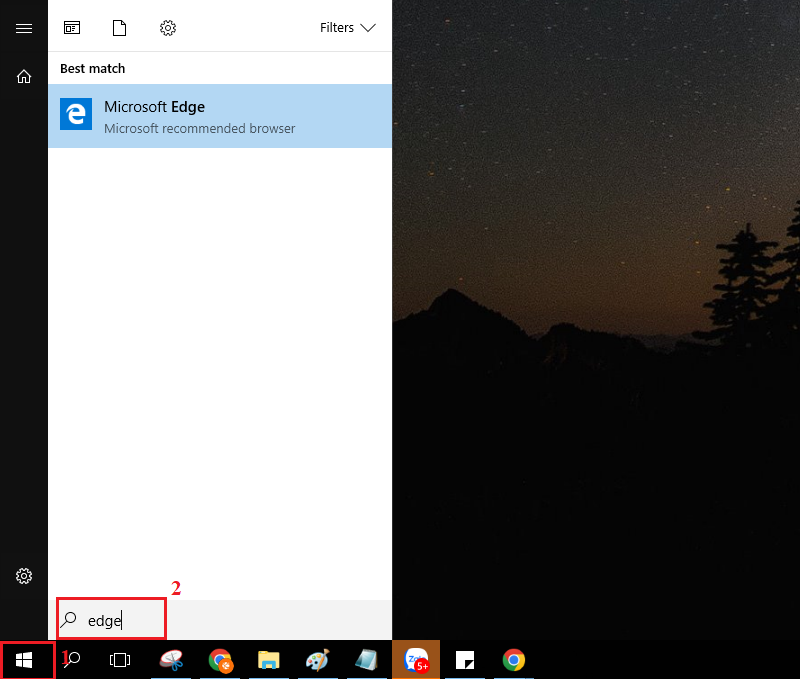Filter search results by Apps icon
This screenshot has width=800, height=679.
pos(72,28)
